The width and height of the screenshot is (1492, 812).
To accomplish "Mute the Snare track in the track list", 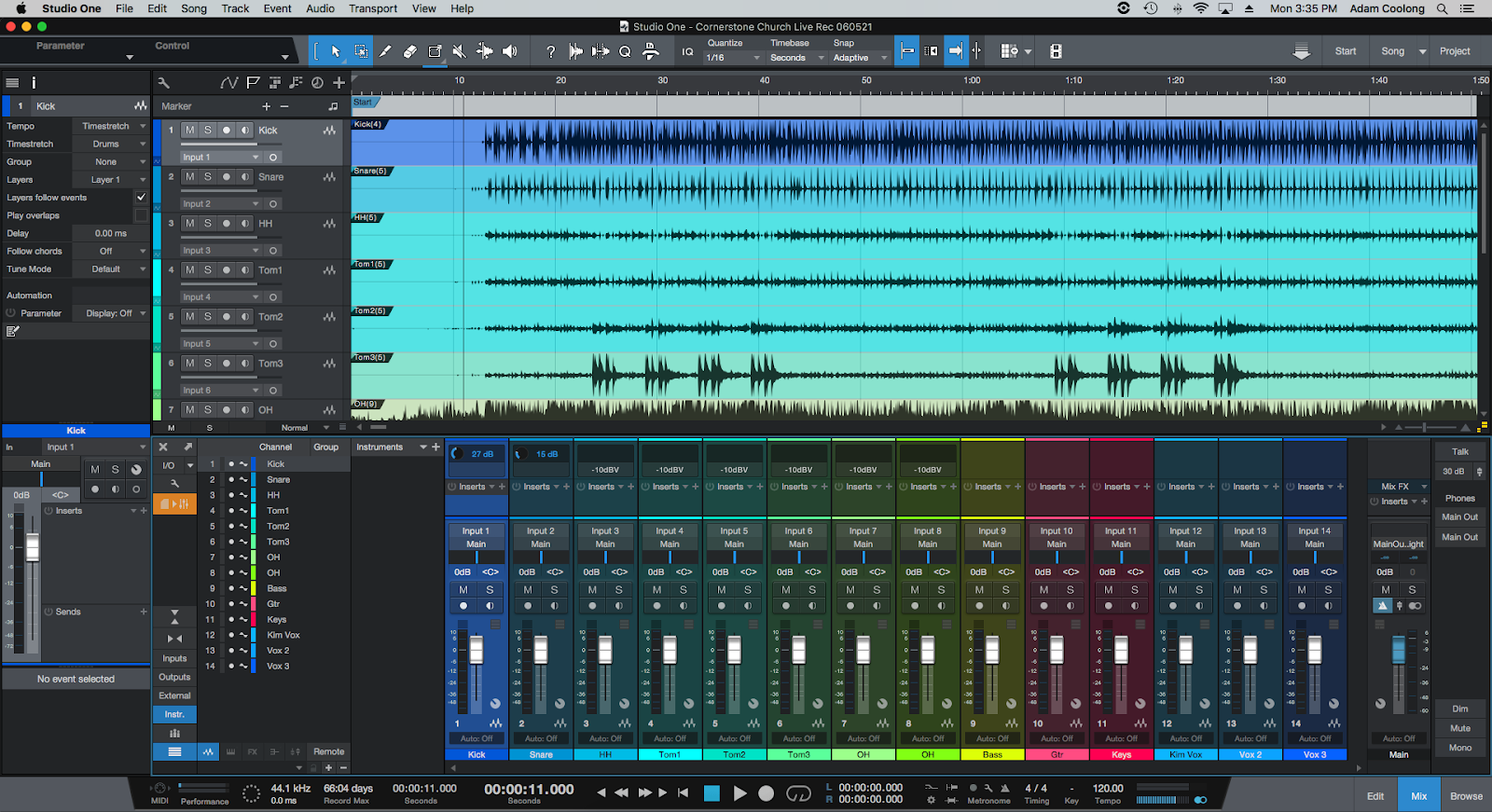I will [190, 177].
